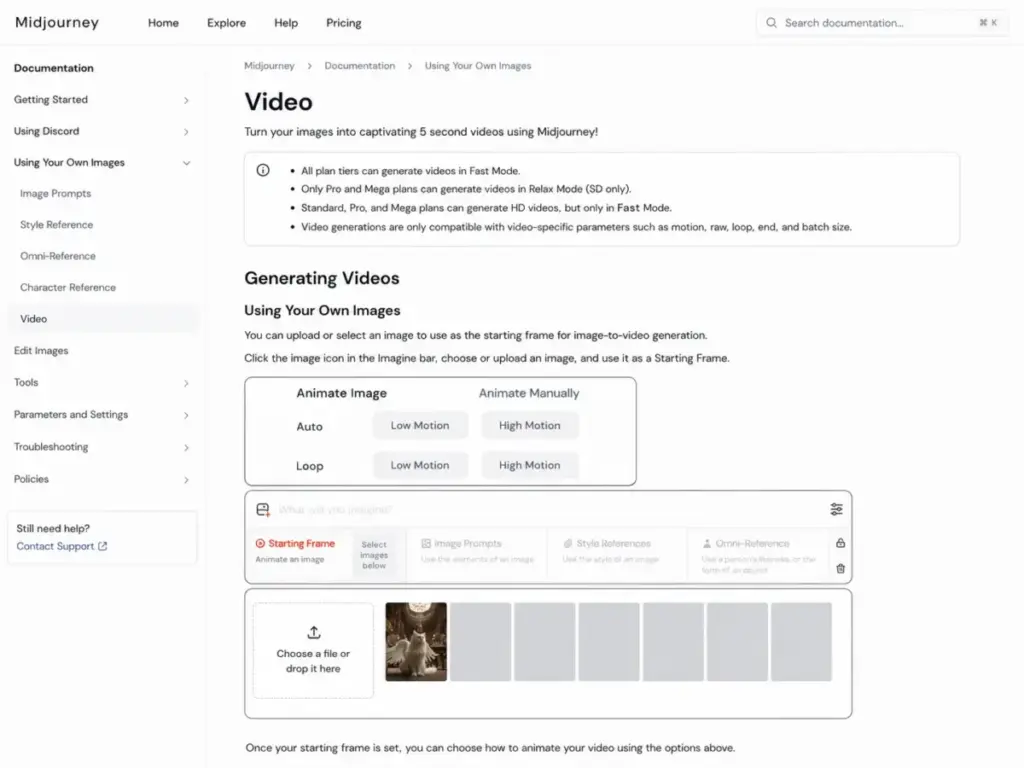The width and height of the screenshot is (1024, 768).
Task: Click High Motion button in Auto row
Action: [x=530, y=426]
